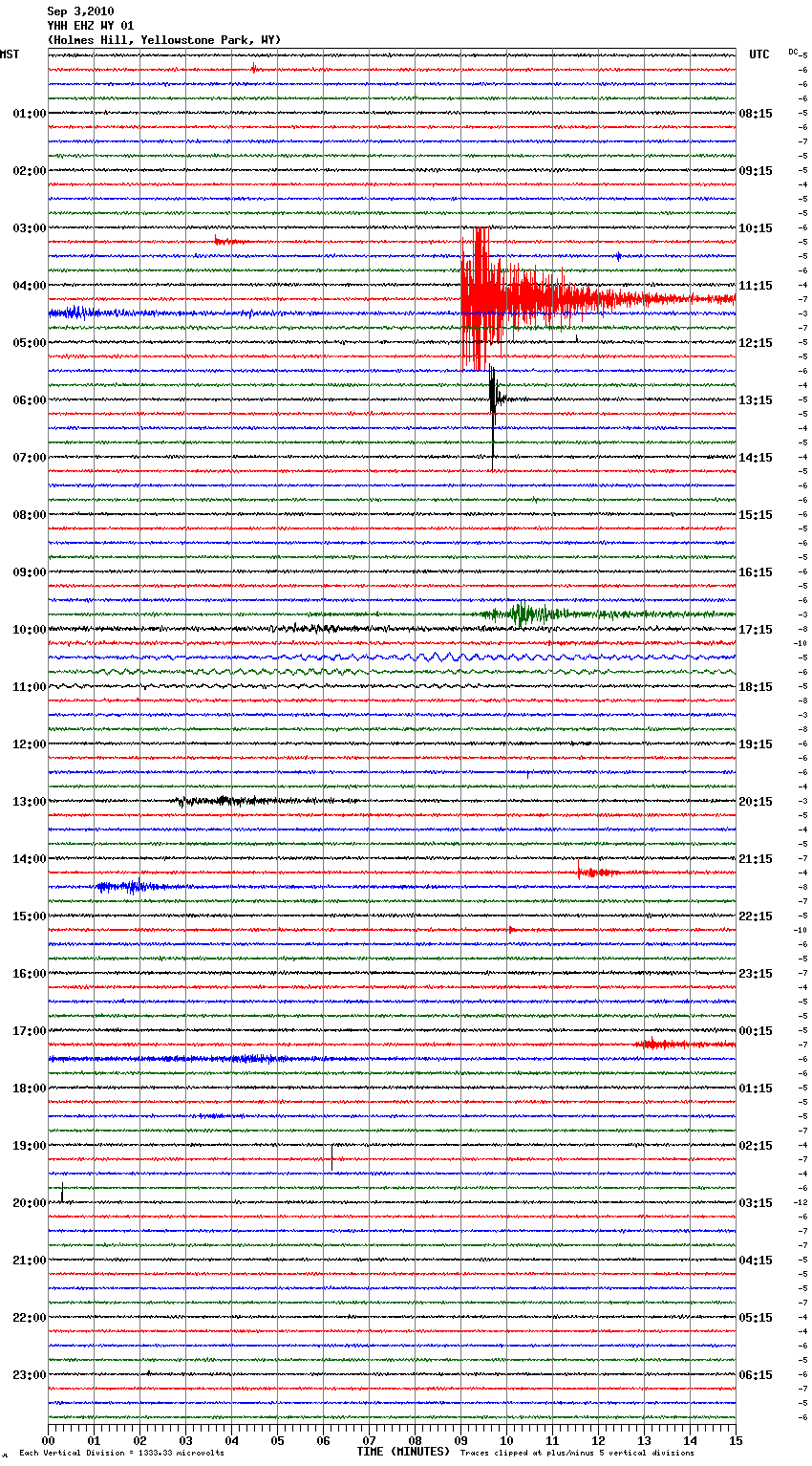Select the 04:00 MST time label
Viewport: 812px width, 1466px height.
[x=30, y=286]
